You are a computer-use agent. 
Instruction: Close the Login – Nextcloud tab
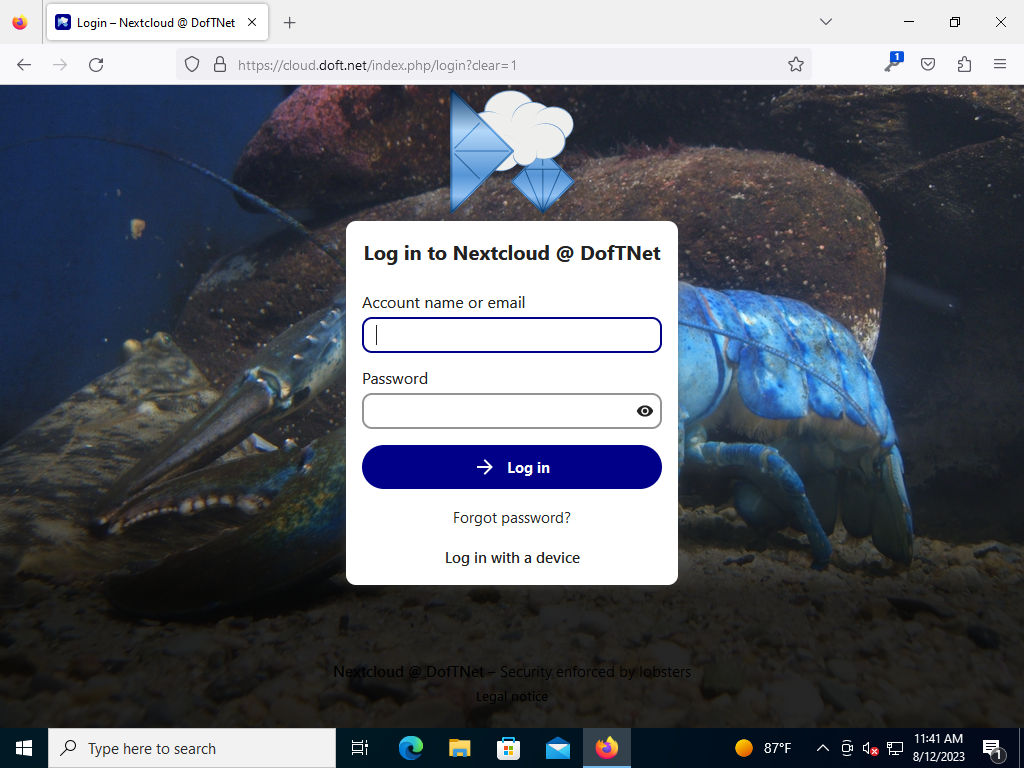tap(252, 22)
